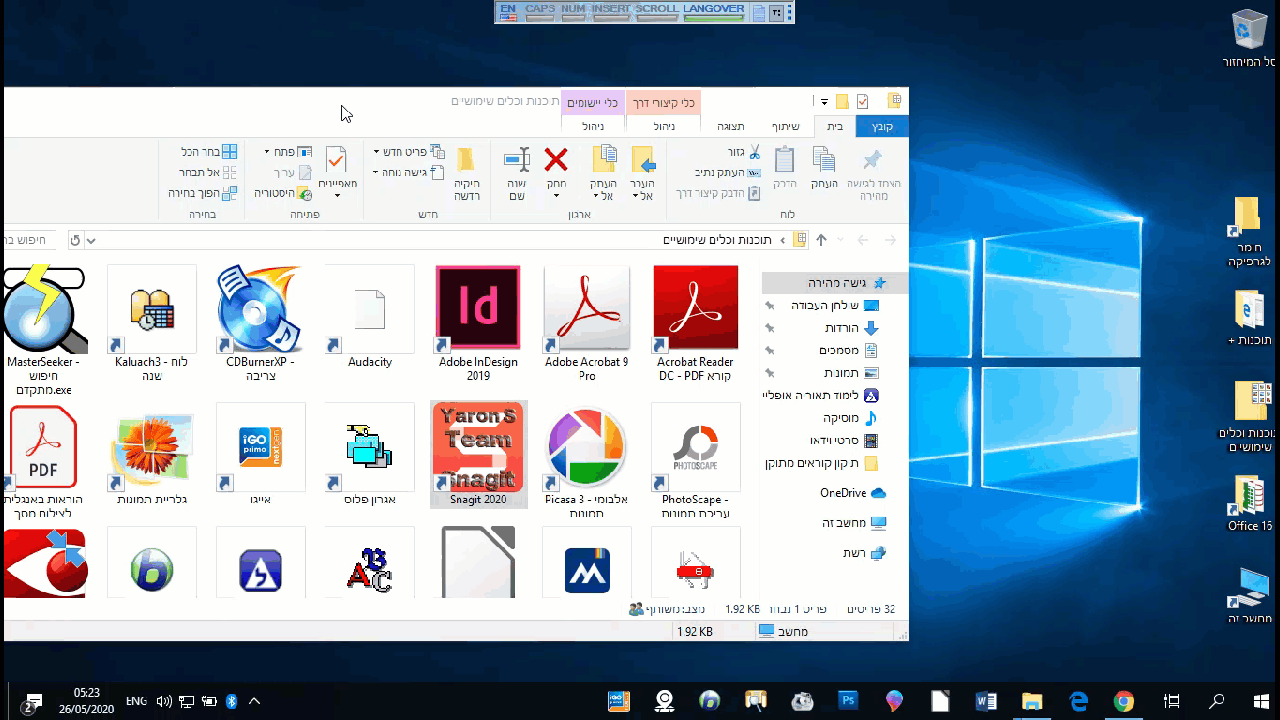
Task: Select the Acrobat Reader DC shortcut
Action: pyautogui.click(x=695, y=324)
